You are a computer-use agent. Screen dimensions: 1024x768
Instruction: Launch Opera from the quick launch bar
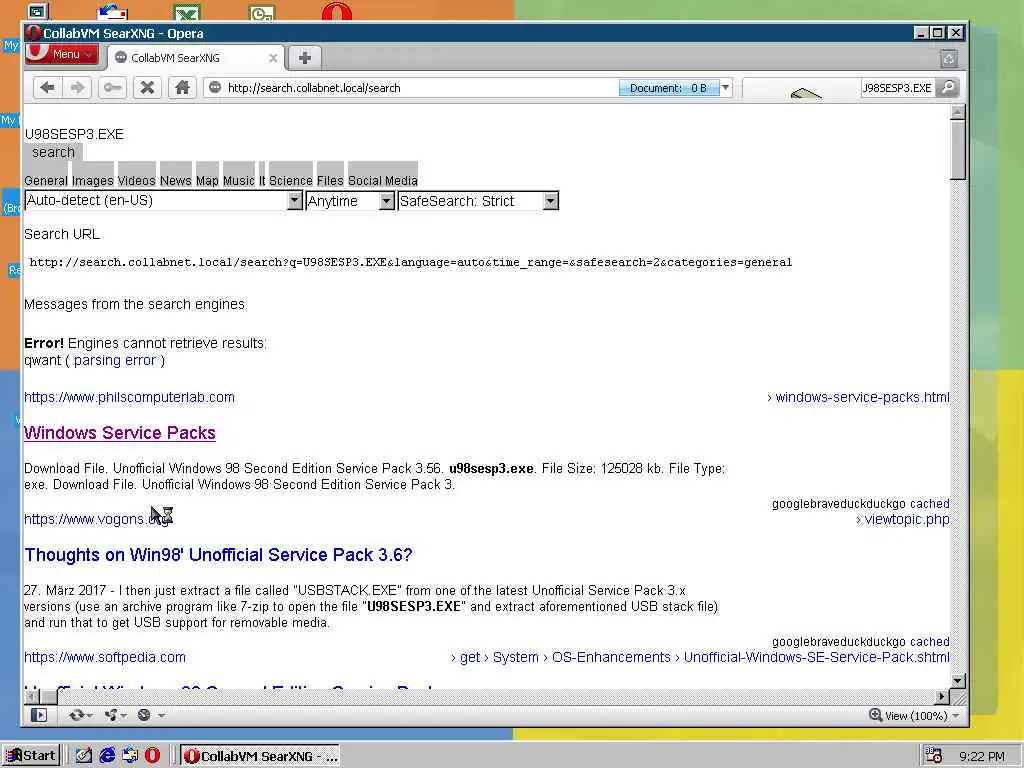click(152, 756)
